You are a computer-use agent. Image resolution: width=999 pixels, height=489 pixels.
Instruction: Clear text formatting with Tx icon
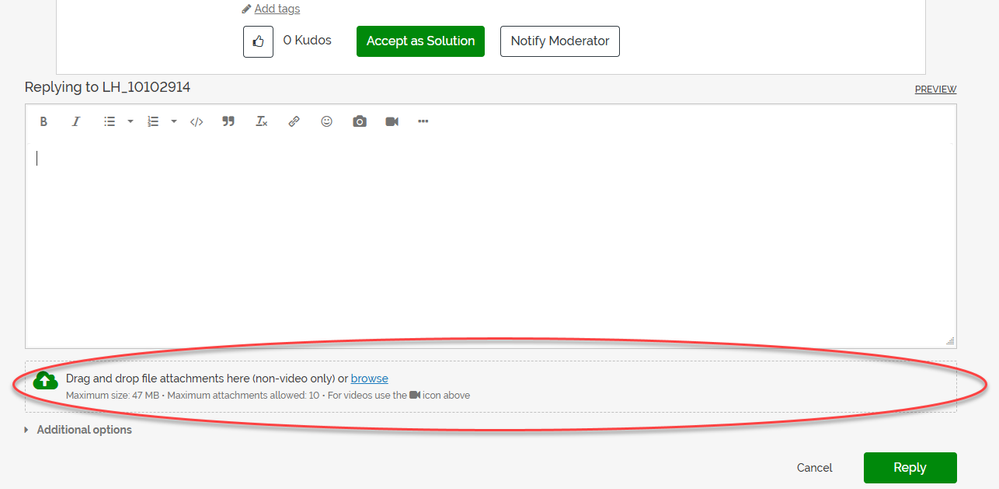(261, 122)
